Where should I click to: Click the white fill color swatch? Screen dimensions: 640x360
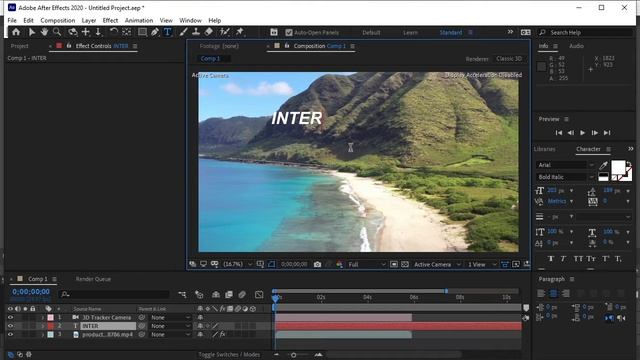[618, 167]
